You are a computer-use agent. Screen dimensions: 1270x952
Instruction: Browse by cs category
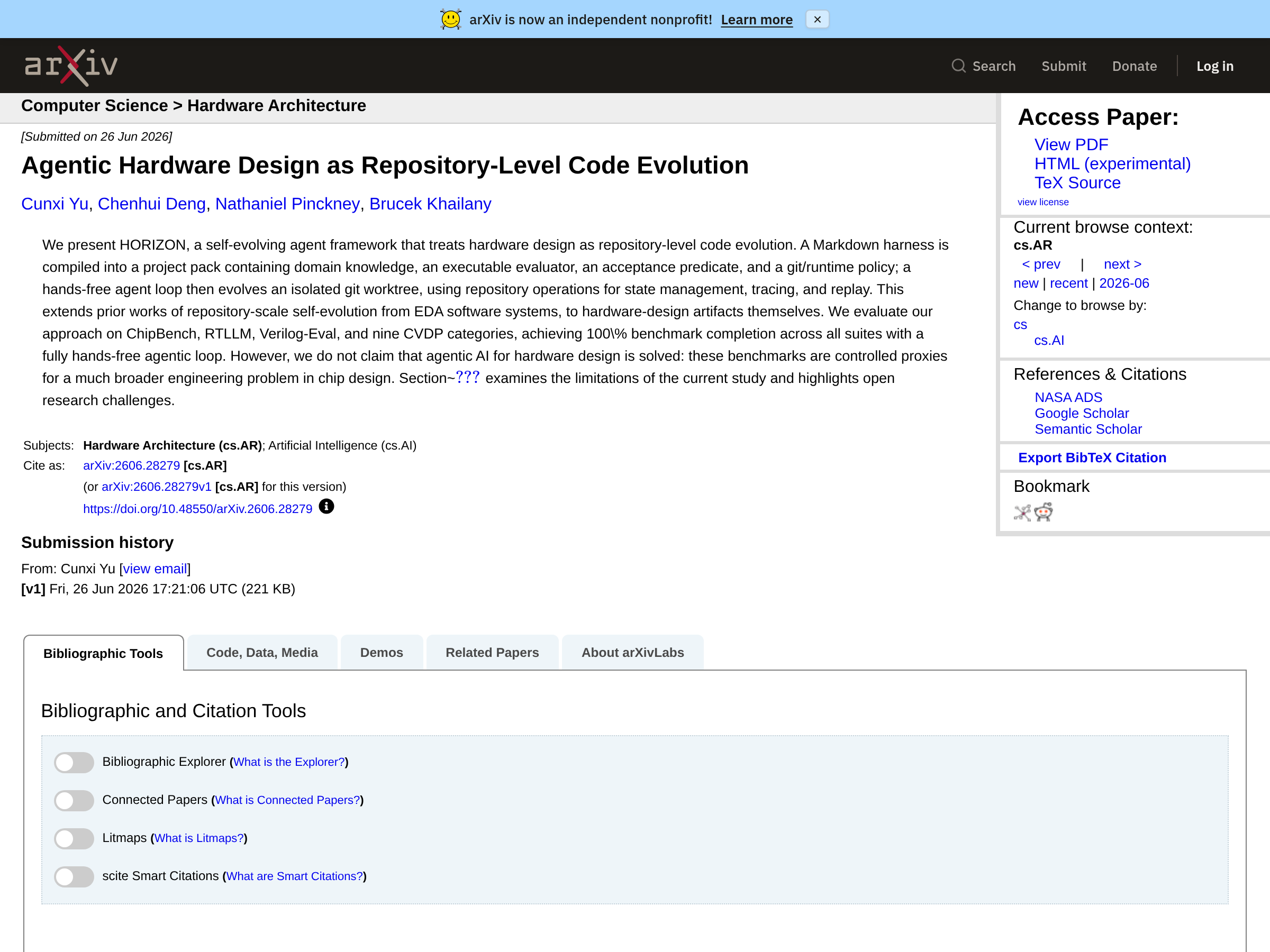click(x=1020, y=325)
